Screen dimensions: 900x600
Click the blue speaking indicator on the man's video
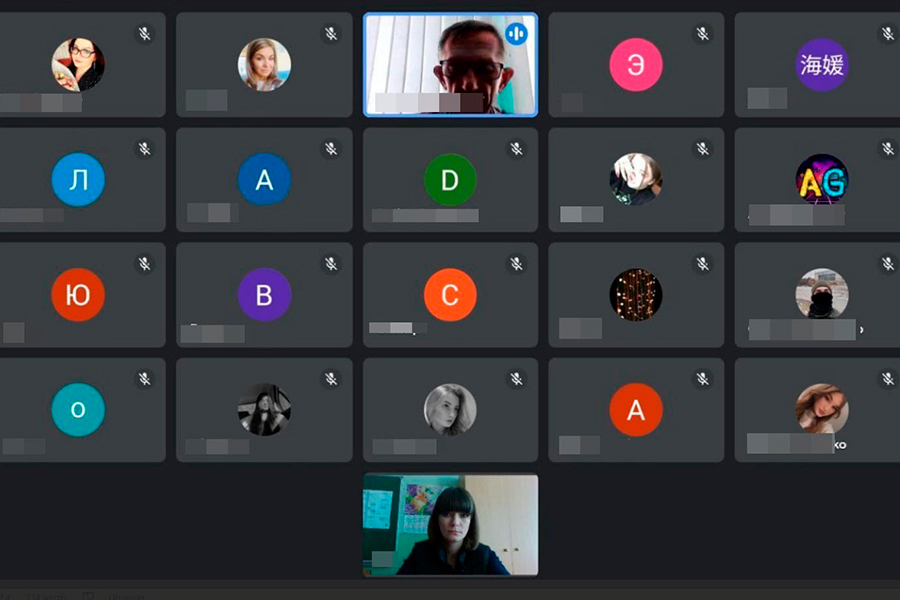coord(516,34)
